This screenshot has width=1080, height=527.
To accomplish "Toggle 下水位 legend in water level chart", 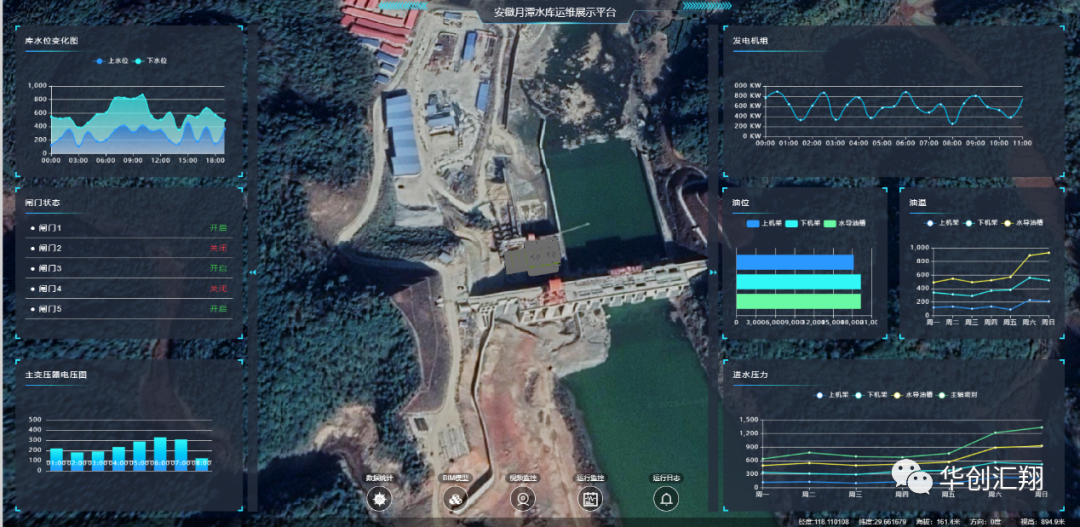I will coord(150,61).
